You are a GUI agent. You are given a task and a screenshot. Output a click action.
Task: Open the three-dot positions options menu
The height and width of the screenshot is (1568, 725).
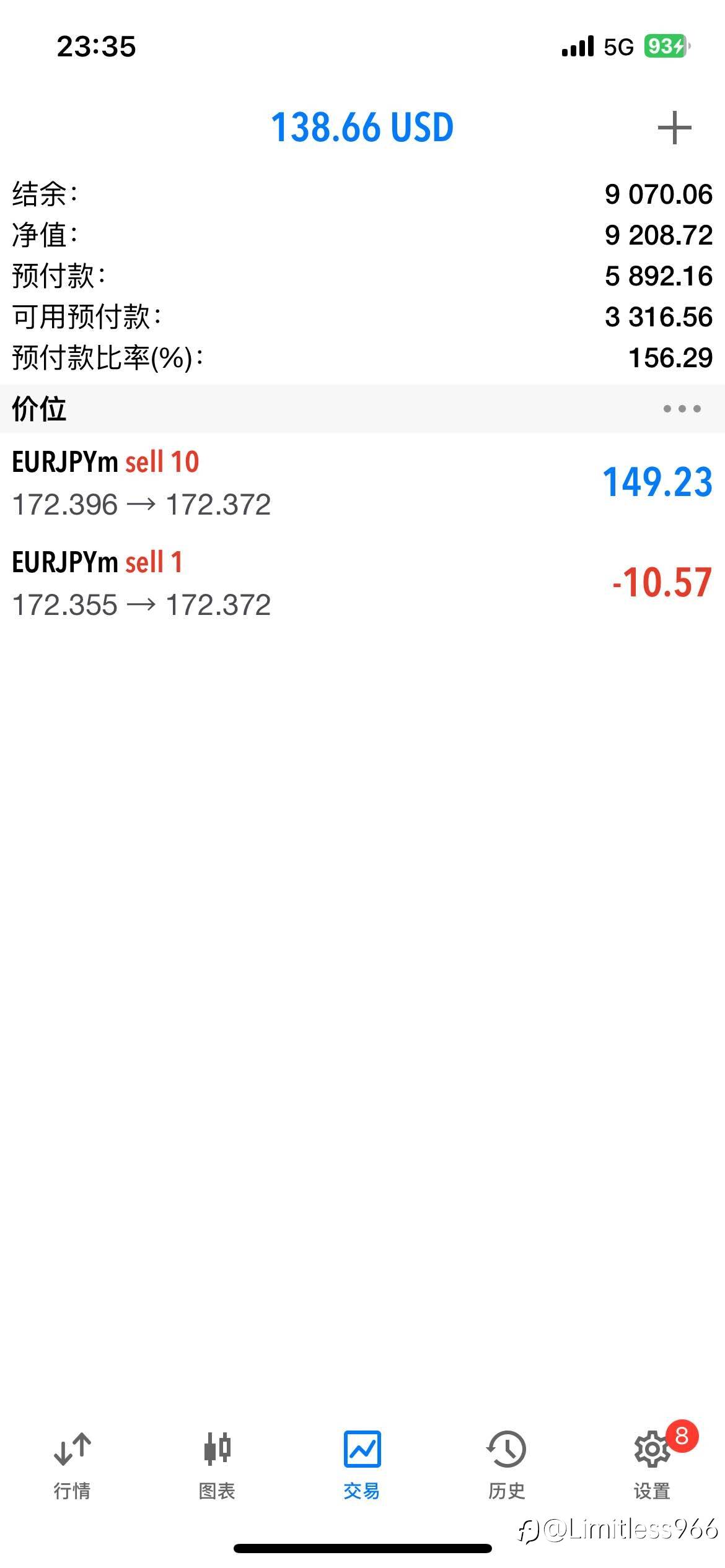[682, 409]
